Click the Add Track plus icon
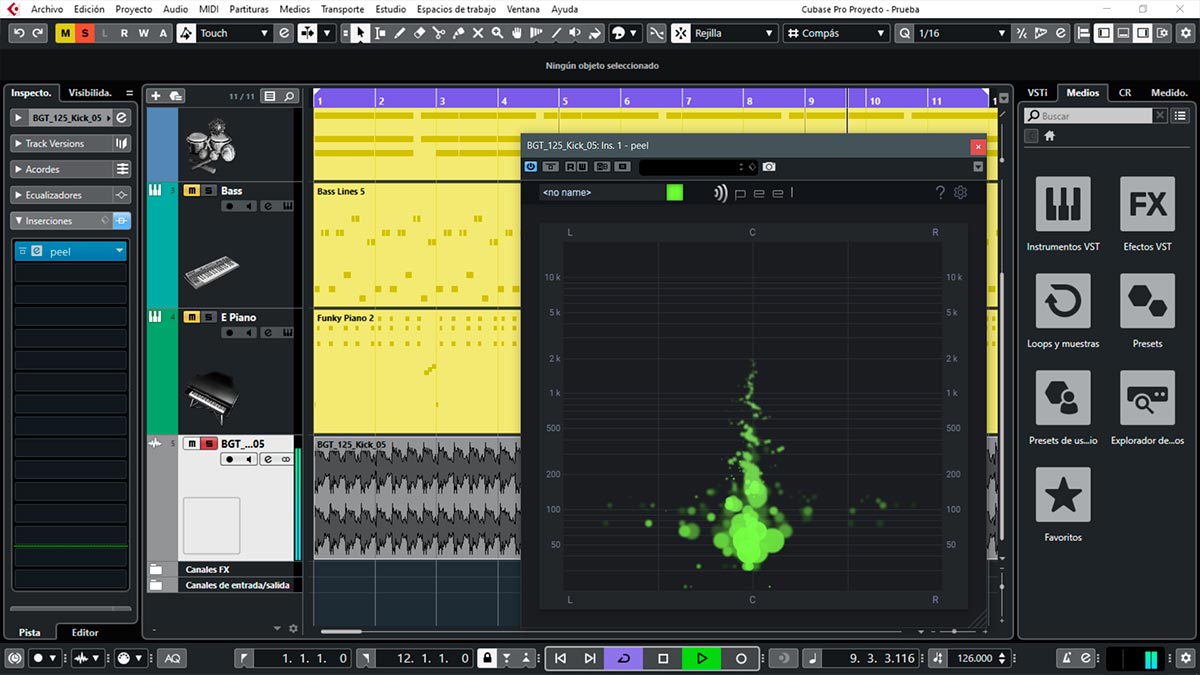The image size is (1200, 675). pyautogui.click(x=155, y=96)
